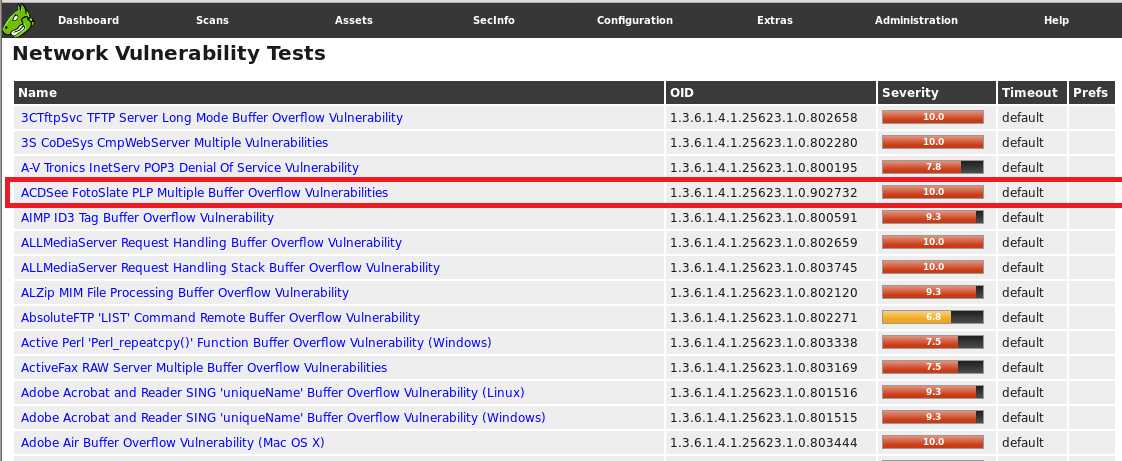Open AIMP ID3 Tag Buffer Overflow link
Image resolution: width=1122 pixels, height=461 pixels.
pos(147,218)
